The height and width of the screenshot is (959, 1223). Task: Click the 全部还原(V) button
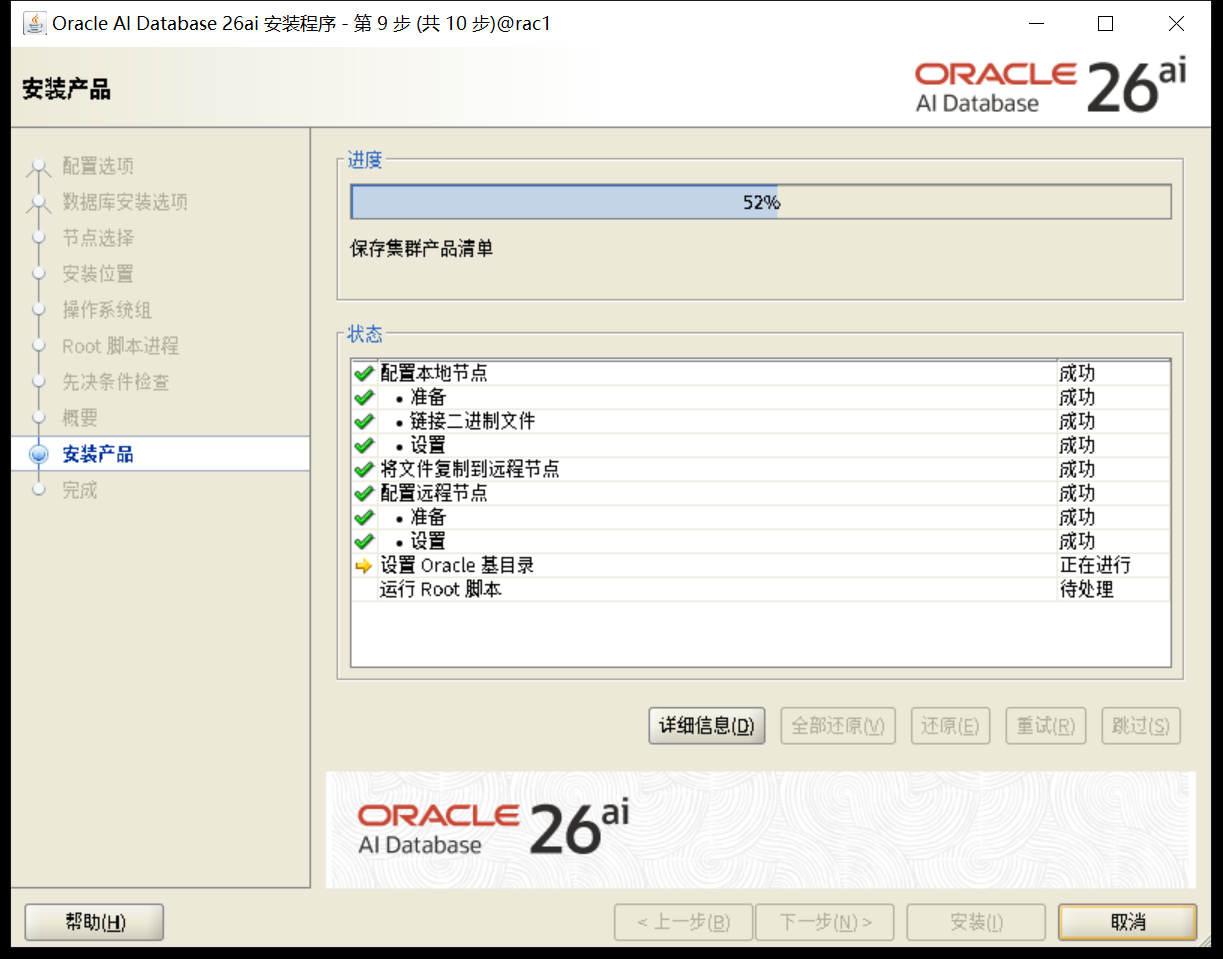pyautogui.click(x=838, y=726)
